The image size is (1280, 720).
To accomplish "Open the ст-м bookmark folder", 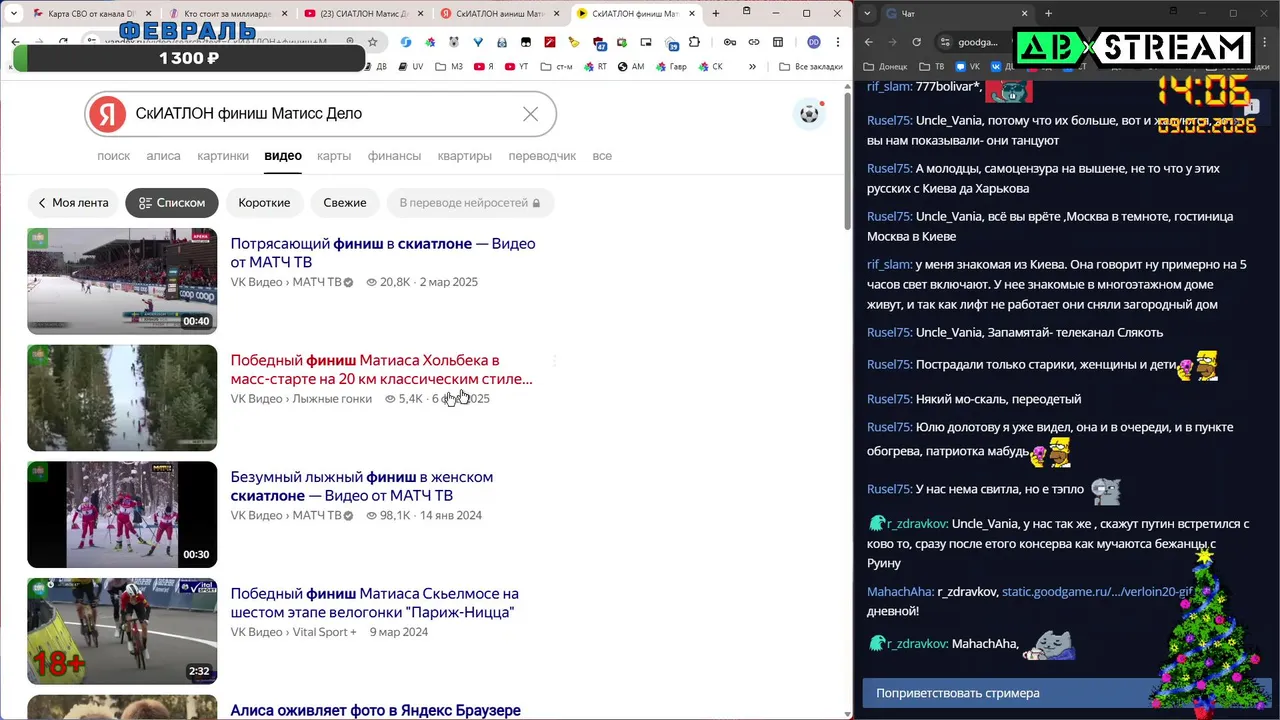I will (557, 66).
